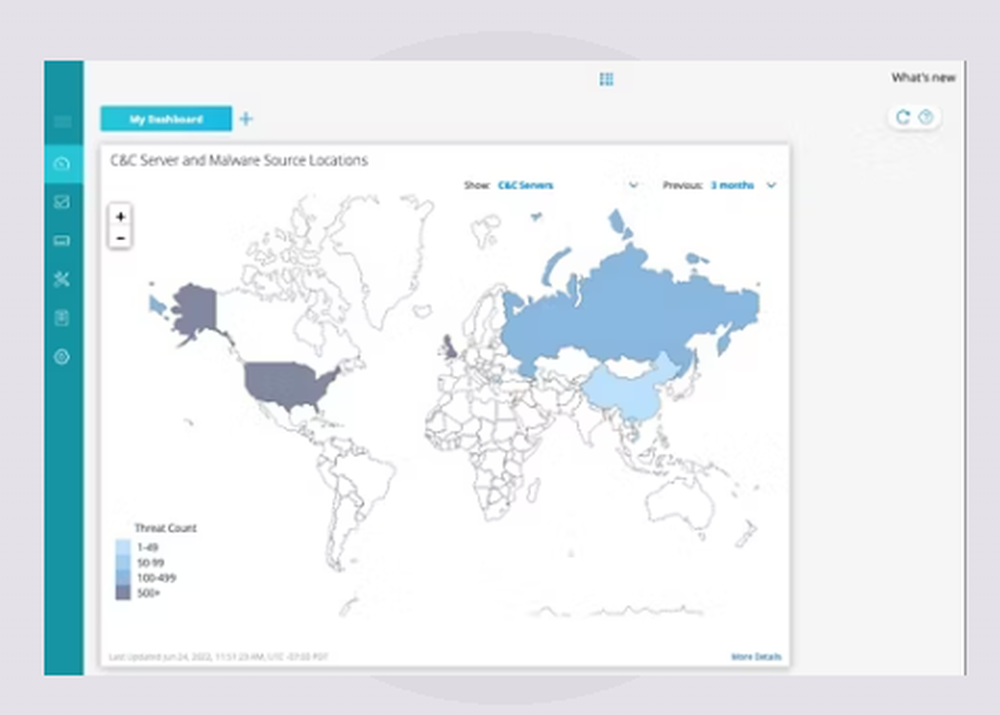This screenshot has width=1000, height=715.
Task: Click the Threat Count legend heading
Action: 165,527
